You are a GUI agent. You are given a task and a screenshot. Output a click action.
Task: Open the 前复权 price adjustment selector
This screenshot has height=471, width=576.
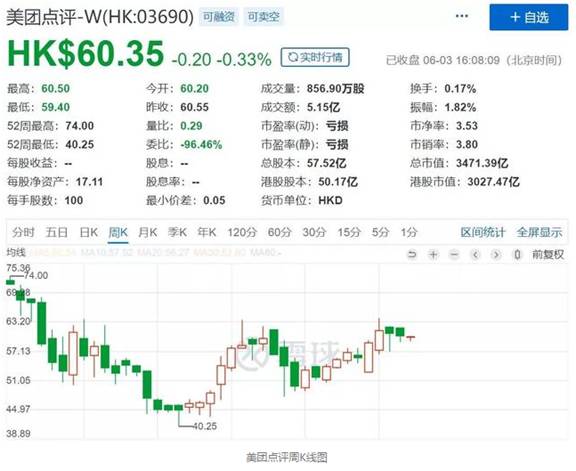coord(548,254)
